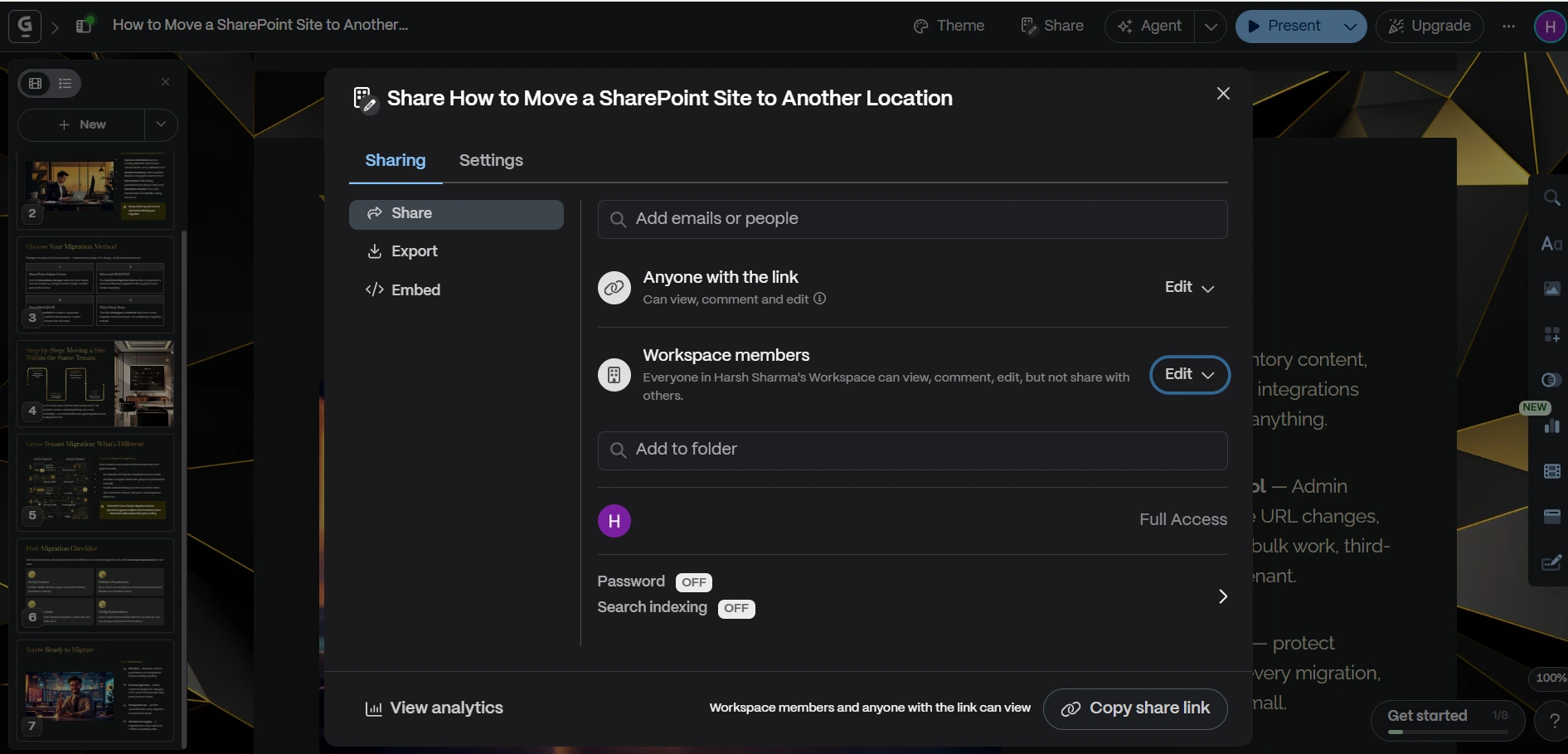Select slide 5 Cross-Tenant Migration thumbnail

(95, 483)
